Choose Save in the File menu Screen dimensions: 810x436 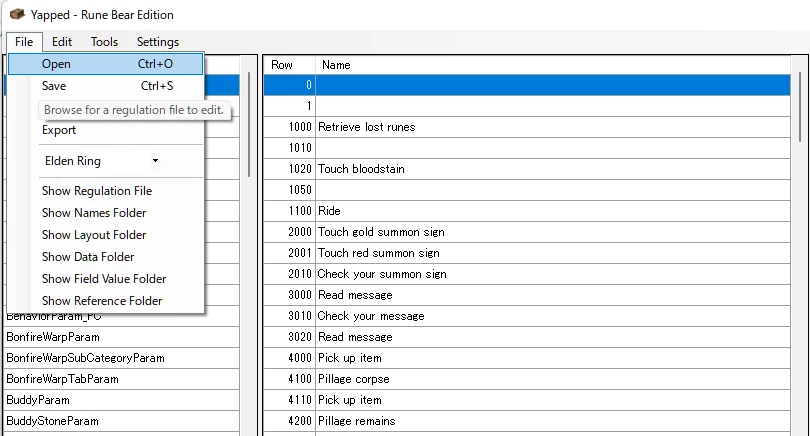pos(54,86)
